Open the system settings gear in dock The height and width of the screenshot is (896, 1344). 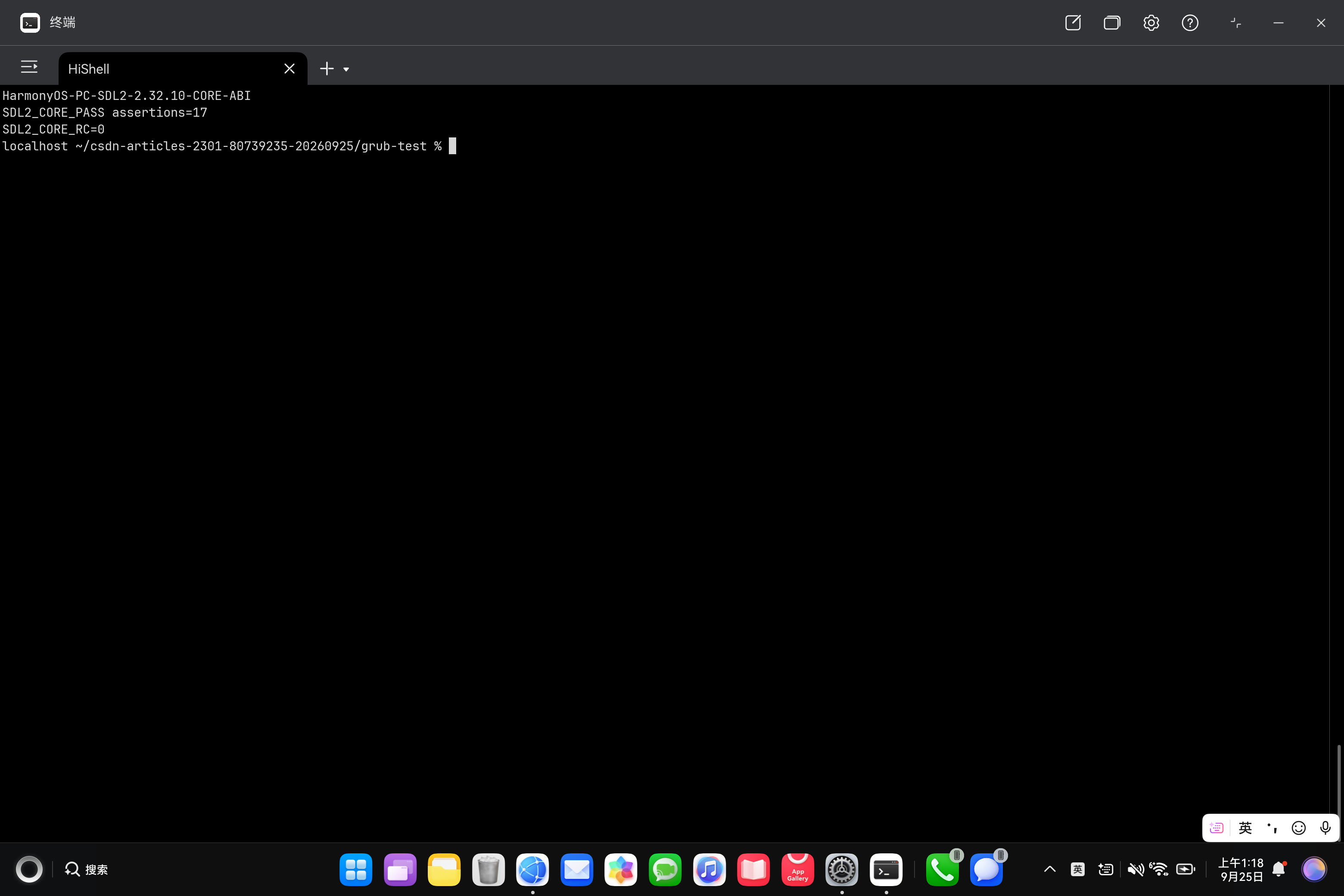pos(842,869)
